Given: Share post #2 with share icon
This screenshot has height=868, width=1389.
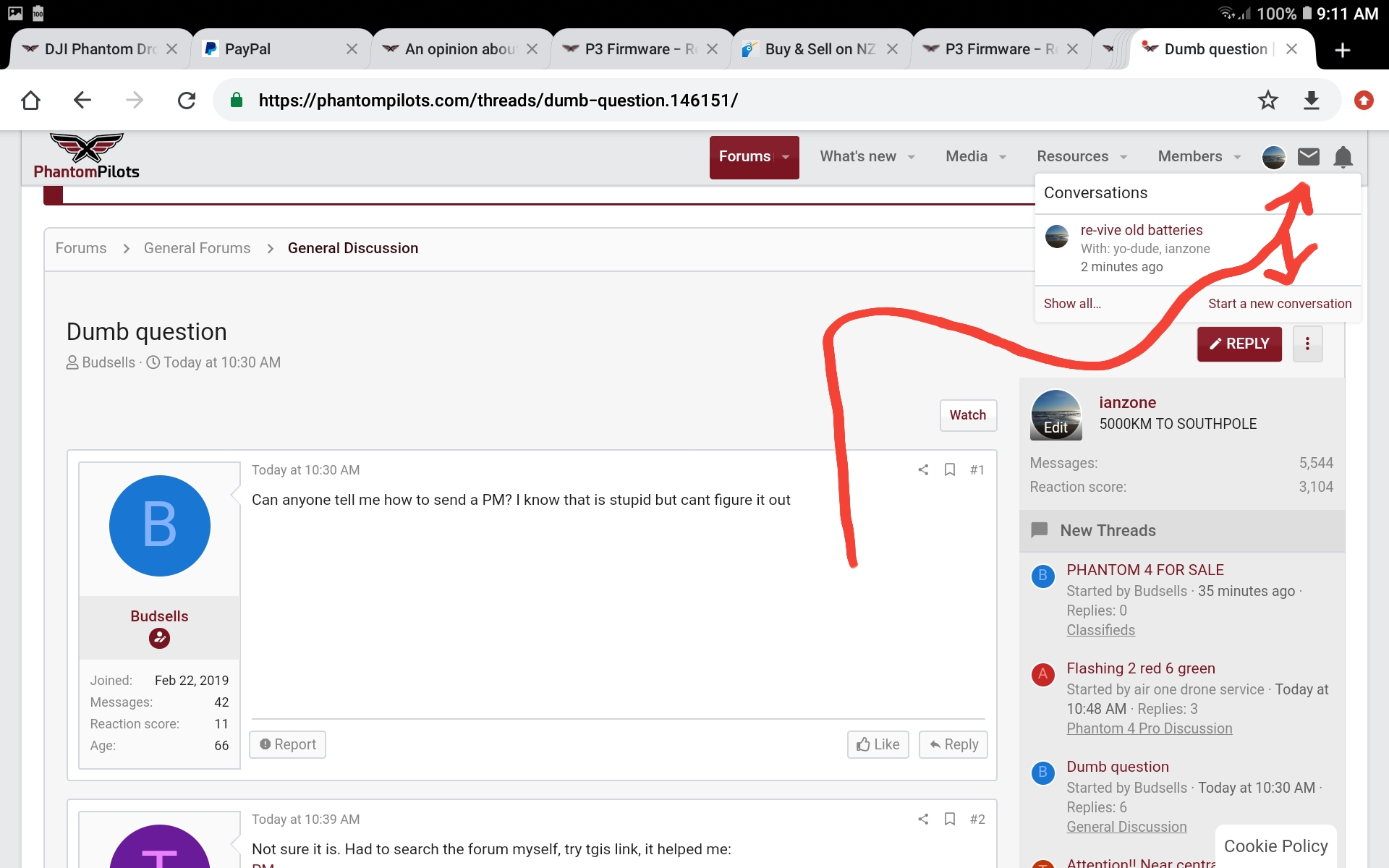Looking at the screenshot, I should [x=923, y=819].
